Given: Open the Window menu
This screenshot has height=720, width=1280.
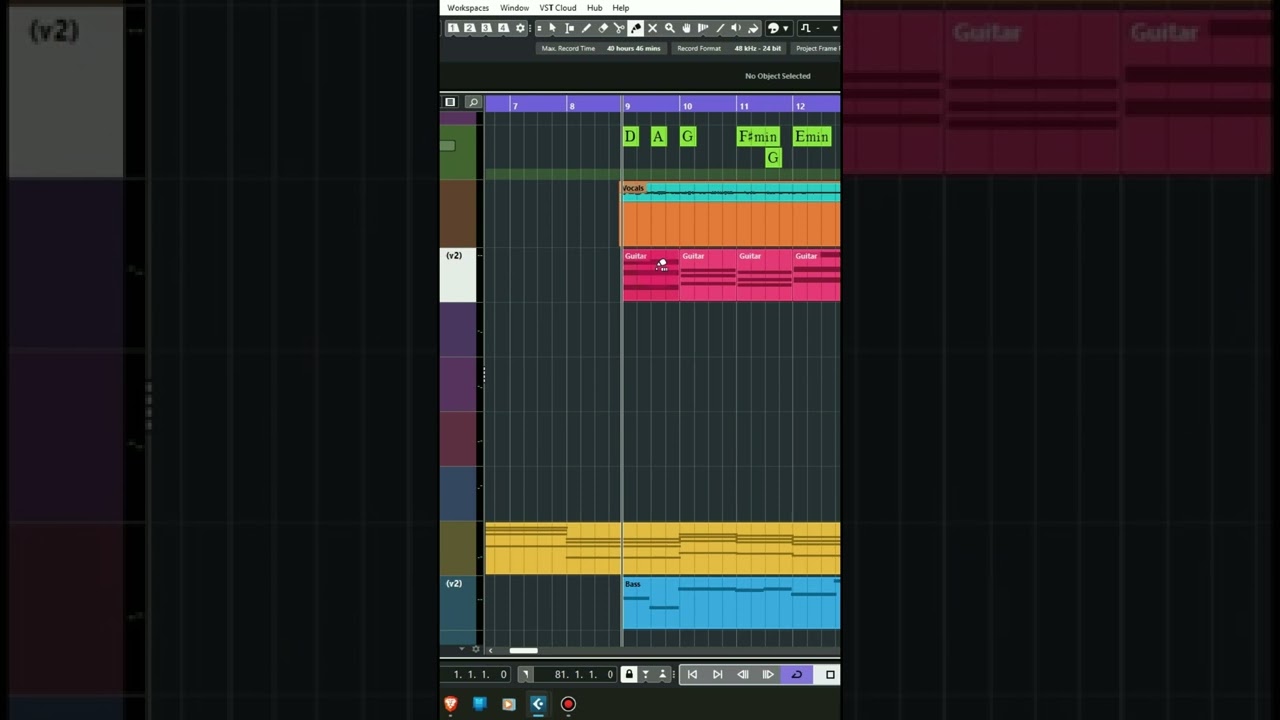Looking at the screenshot, I should click(x=514, y=8).
